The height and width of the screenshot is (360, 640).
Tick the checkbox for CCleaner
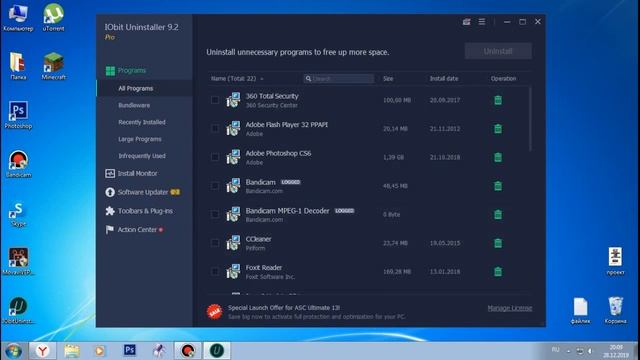(x=215, y=243)
